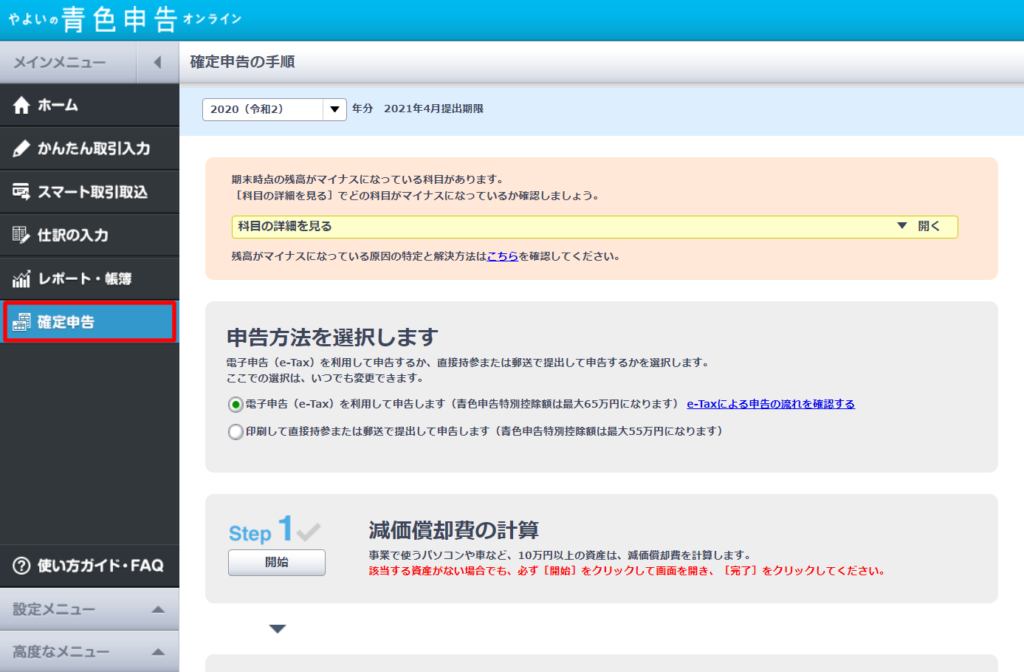Click the 仕訳の入力 ledger icon
The height and width of the screenshot is (672, 1024).
point(22,235)
